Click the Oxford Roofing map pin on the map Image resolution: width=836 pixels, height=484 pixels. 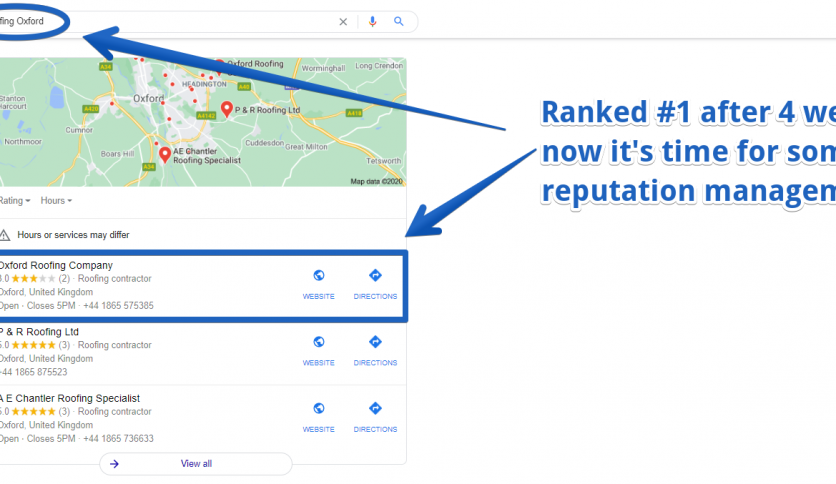[x=219, y=66]
